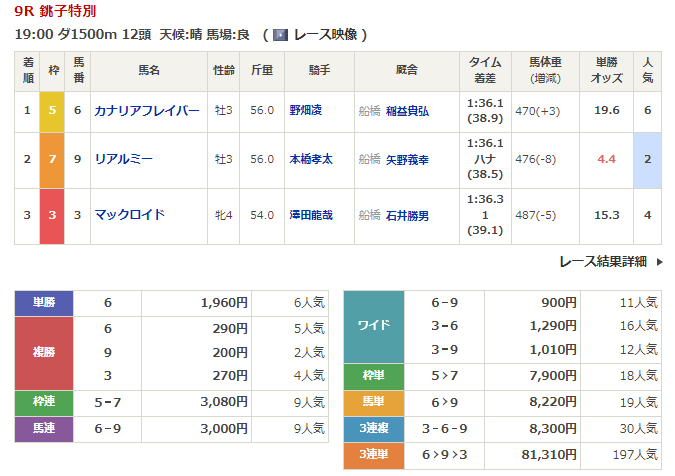The width and height of the screenshot is (675, 476).
Task: Click the yellow frame 5 swatch
Action: tap(52, 110)
